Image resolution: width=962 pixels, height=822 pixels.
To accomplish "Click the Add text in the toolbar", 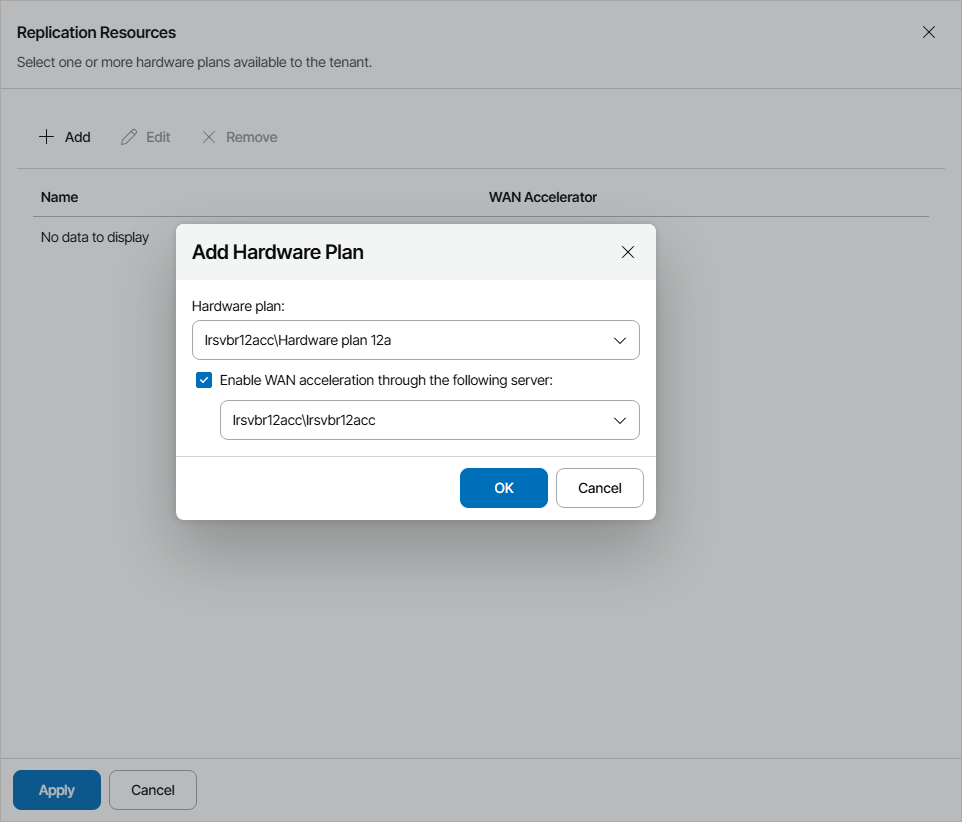I will click(x=77, y=137).
